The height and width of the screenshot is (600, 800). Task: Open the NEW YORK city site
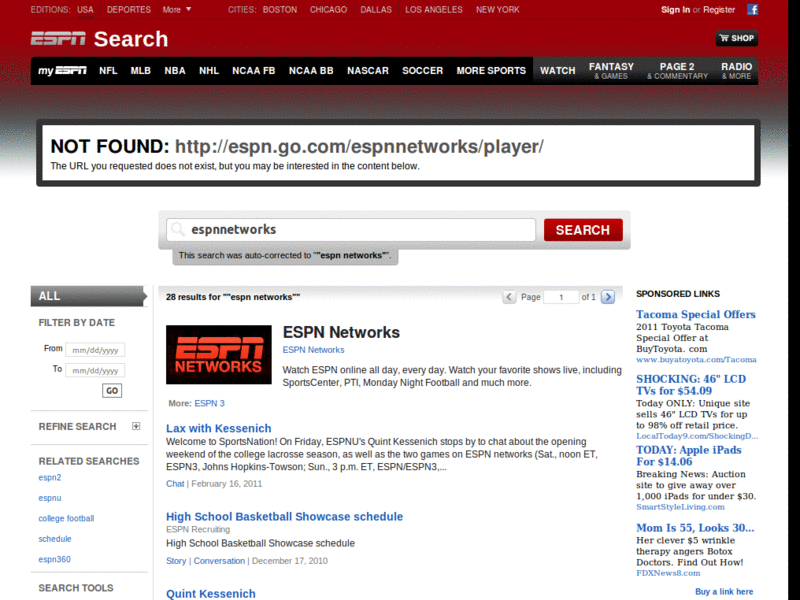[x=497, y=10]
